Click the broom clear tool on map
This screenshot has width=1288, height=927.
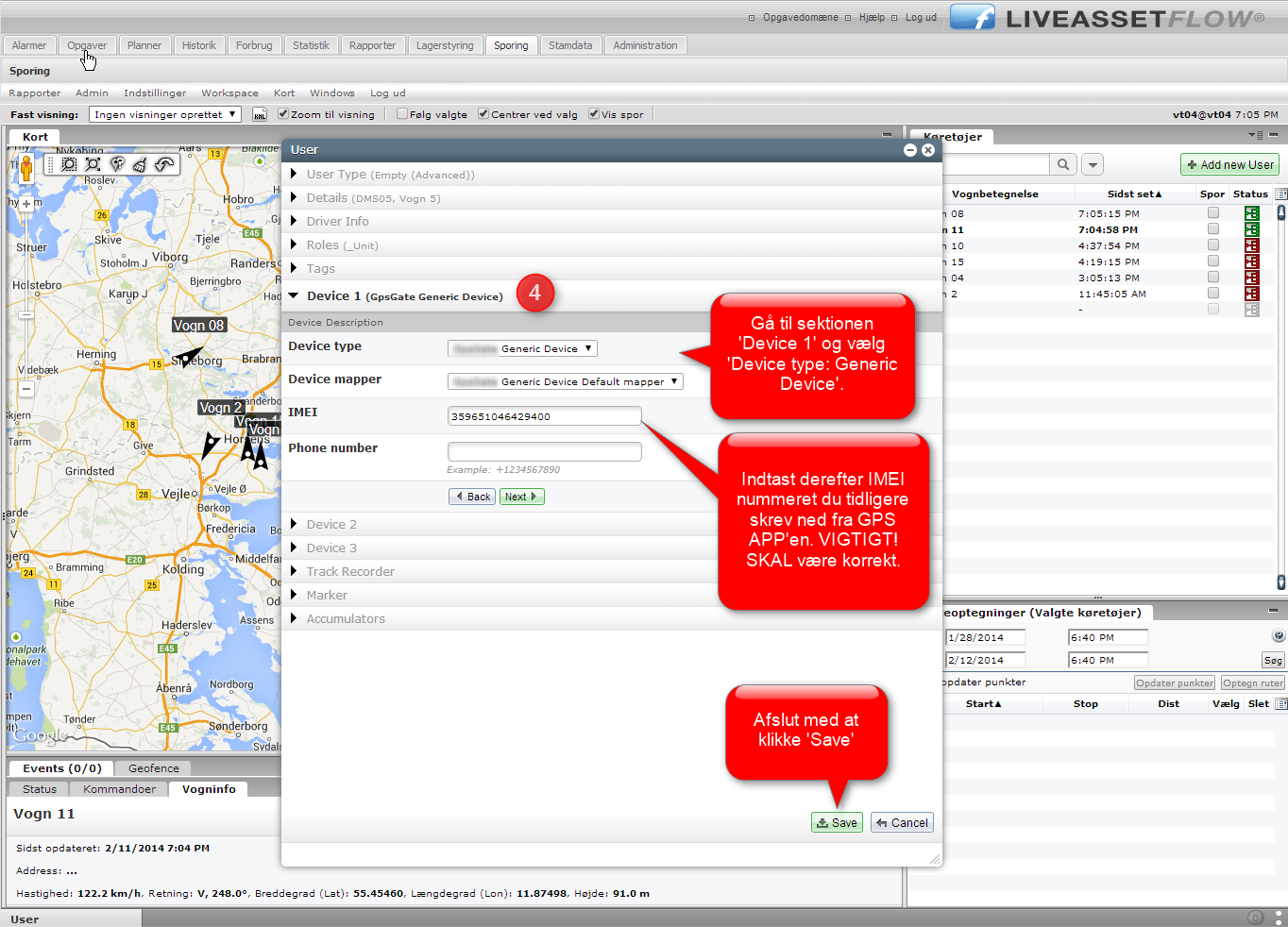click(140, 164)
